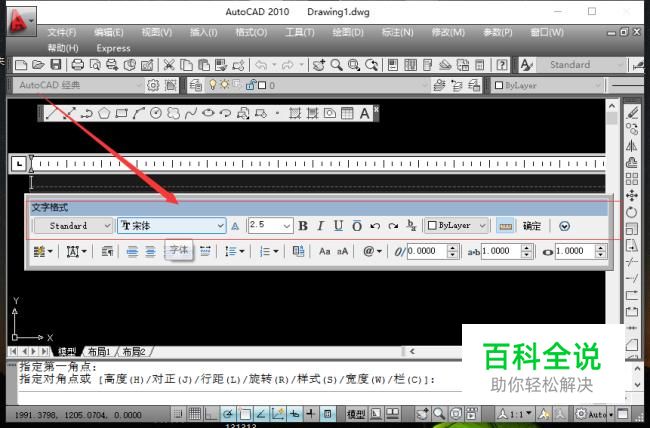Select the Revision Cloud tool

(173, 113)
